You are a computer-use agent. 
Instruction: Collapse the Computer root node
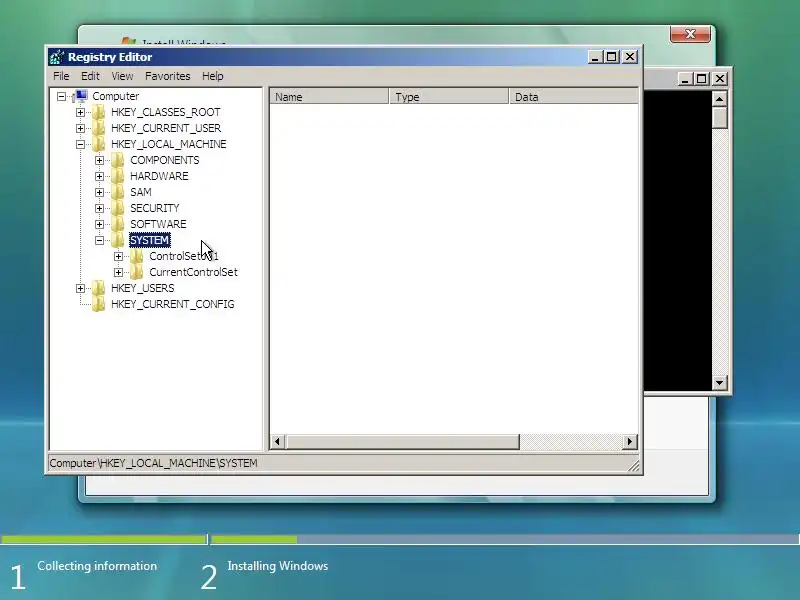pyautogui.click(x=61, y=96)
